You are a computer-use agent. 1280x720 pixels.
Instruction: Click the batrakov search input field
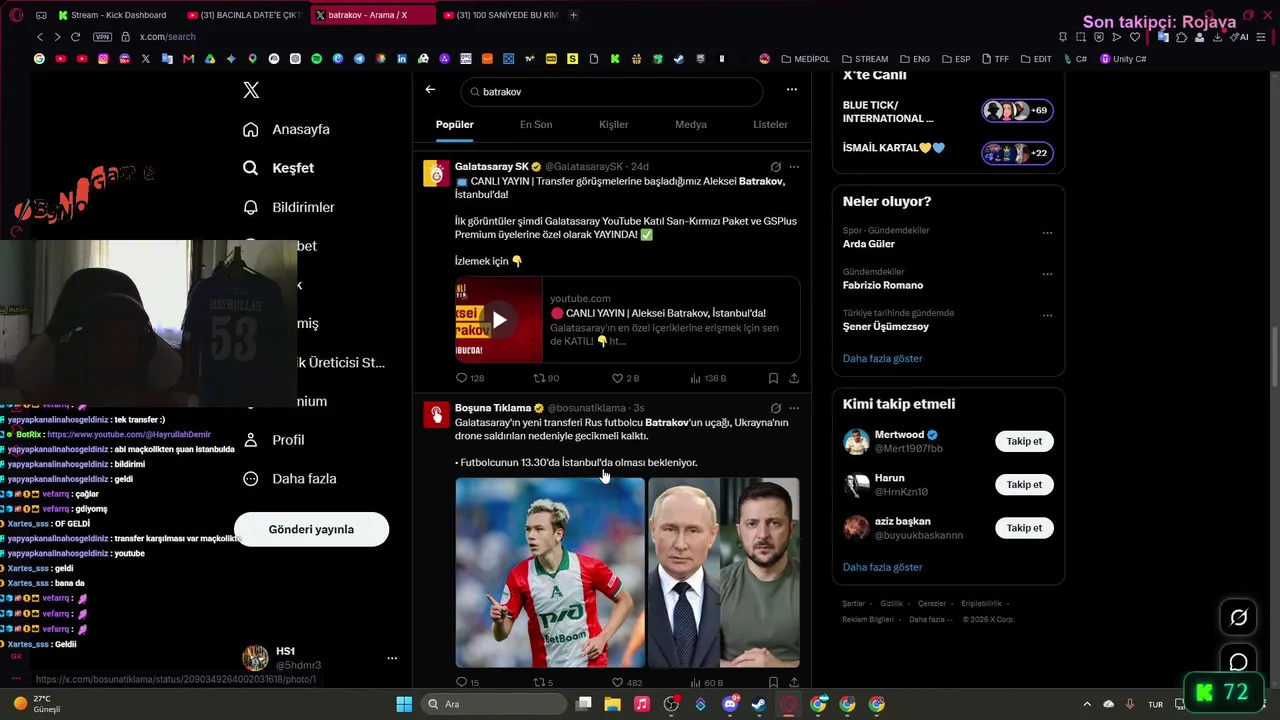pyautogui.click(x=611, y=91)
